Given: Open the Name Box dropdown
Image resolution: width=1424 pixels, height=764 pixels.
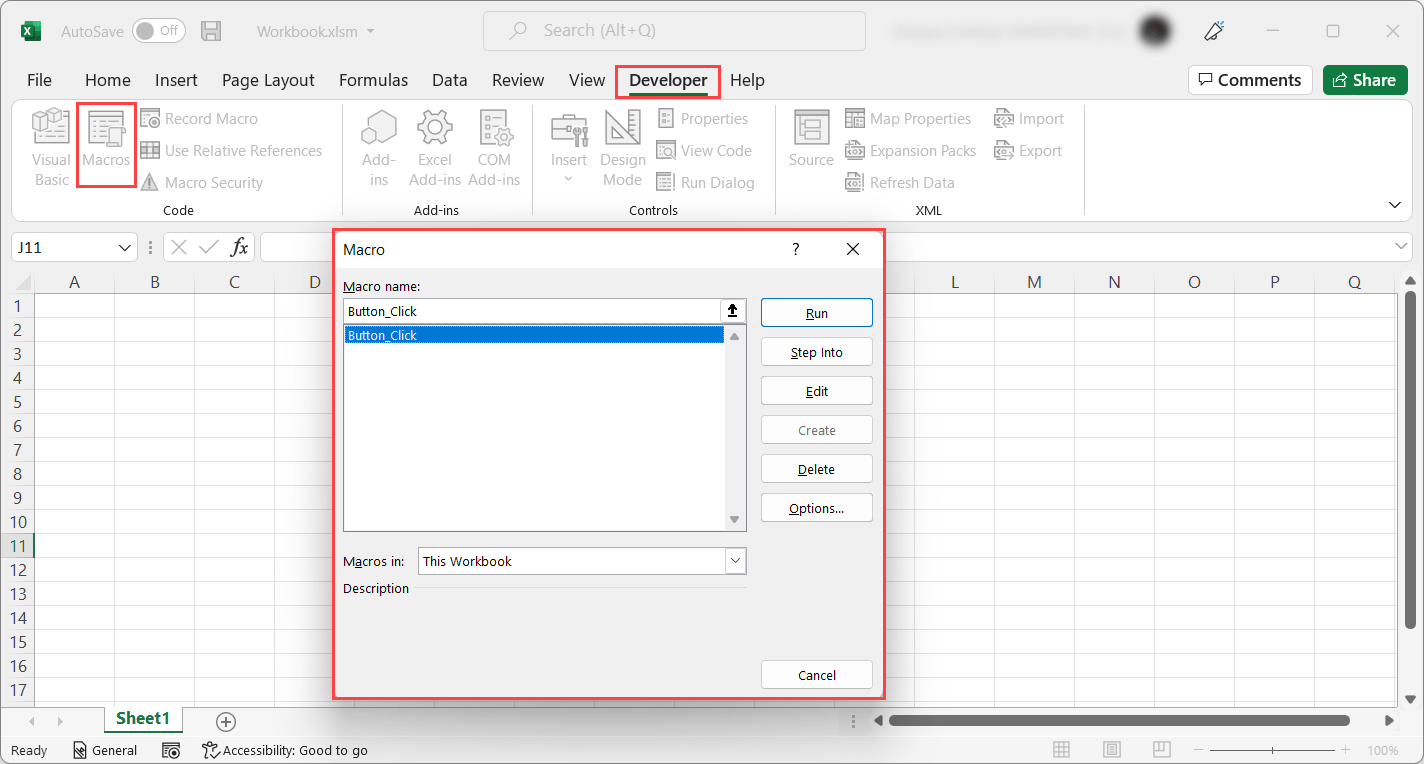Looking at the screenshot, I should [x=124, y=246].
